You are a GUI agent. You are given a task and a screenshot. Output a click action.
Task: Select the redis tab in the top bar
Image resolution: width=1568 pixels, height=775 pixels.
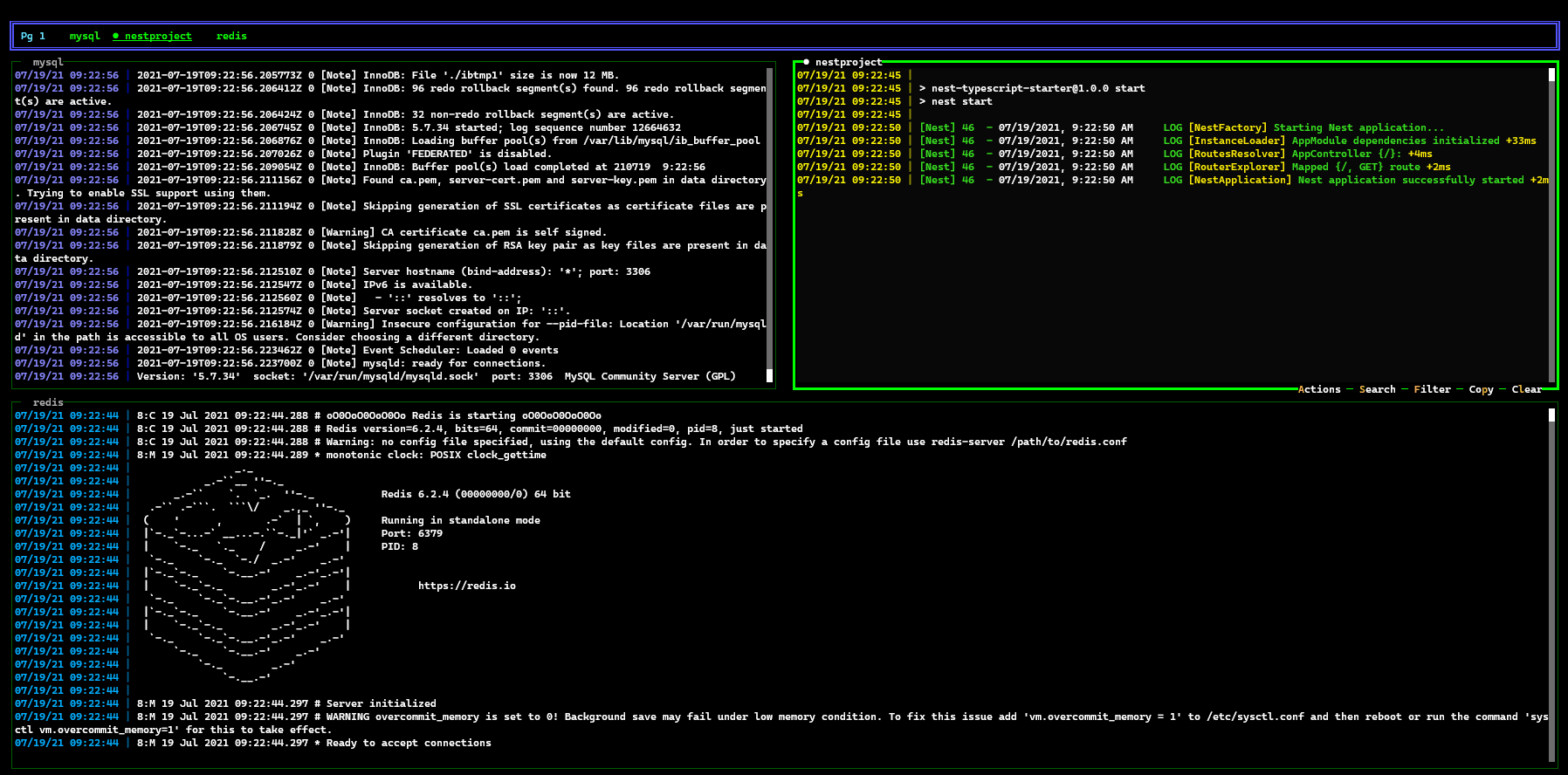pos(231,36)
